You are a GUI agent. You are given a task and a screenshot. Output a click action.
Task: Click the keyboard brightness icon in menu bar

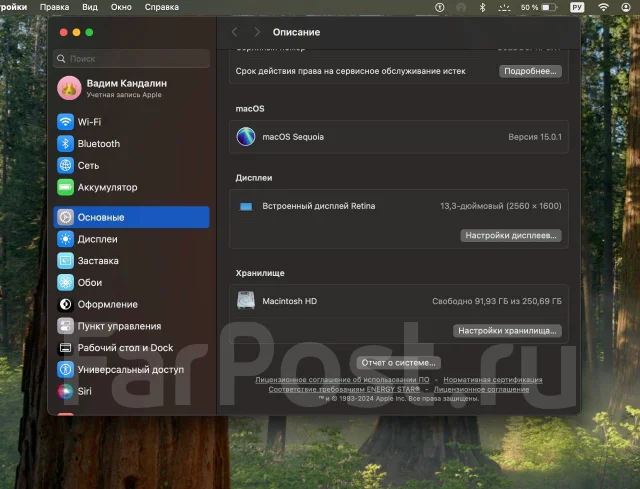504,7
